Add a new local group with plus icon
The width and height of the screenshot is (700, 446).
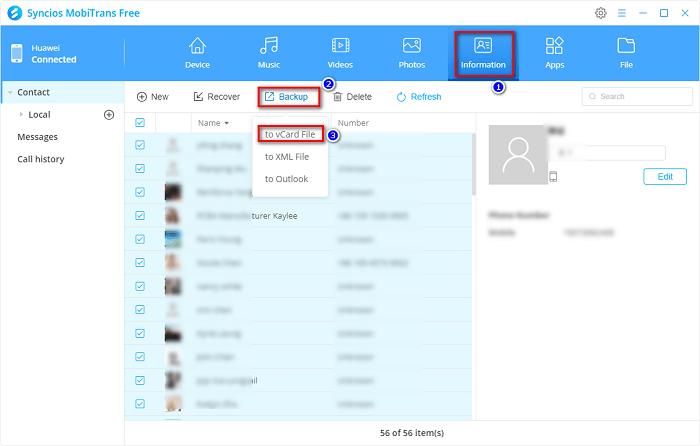[x=109, y=115]
